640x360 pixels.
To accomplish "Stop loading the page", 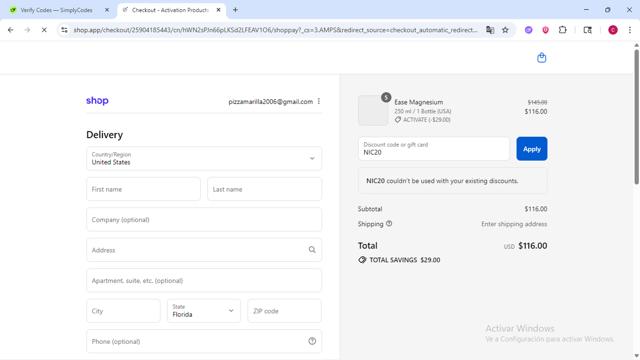I will [44, 30].
